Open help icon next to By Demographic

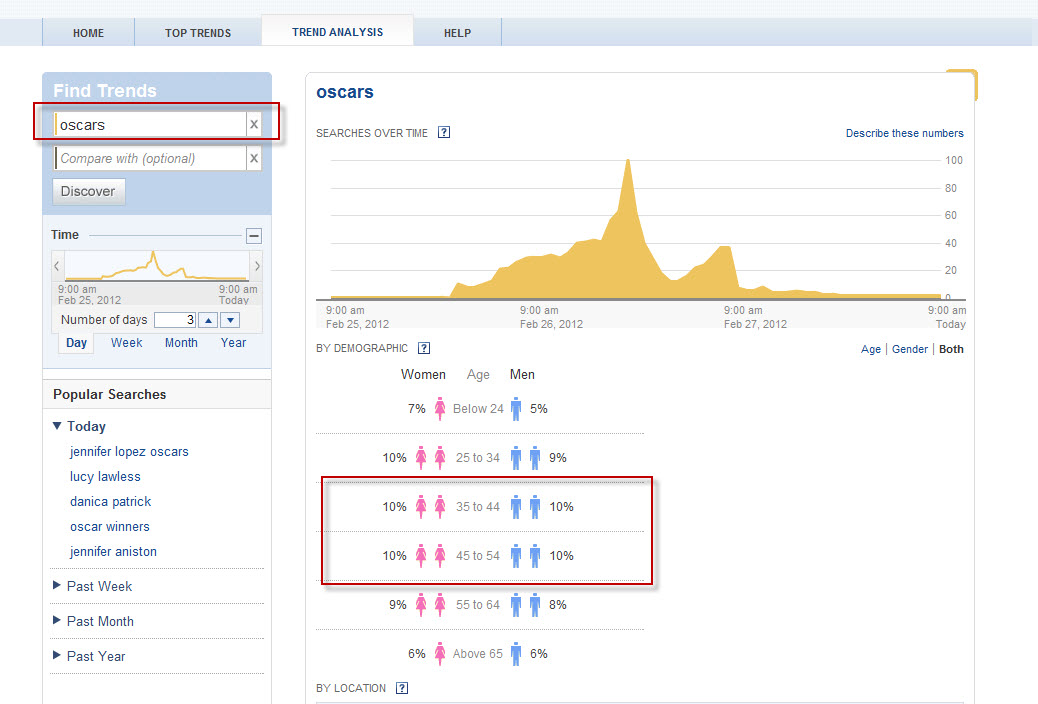pyautogui.click(x=424, y=348)
